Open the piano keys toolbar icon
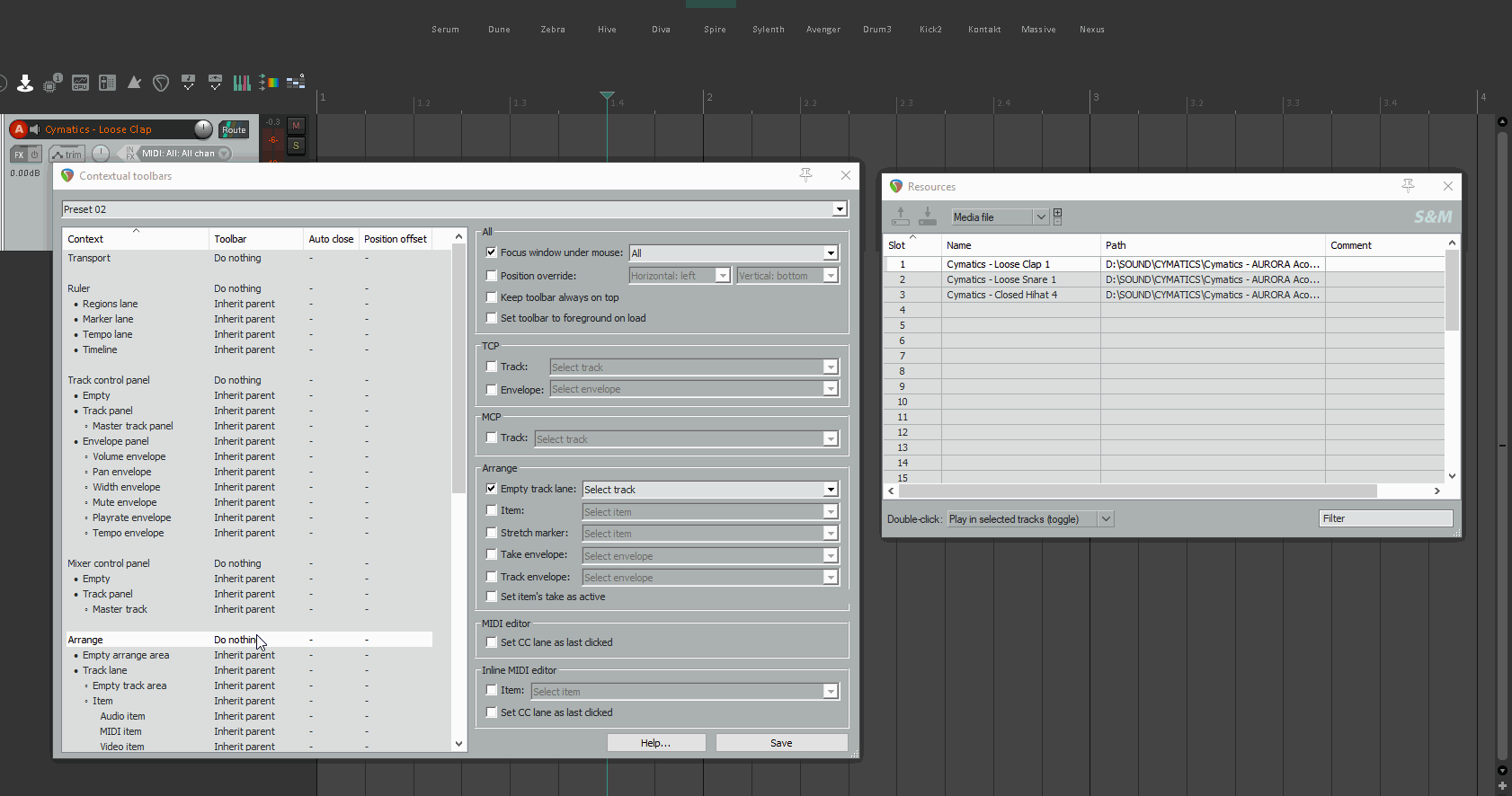 coord(242,83)
